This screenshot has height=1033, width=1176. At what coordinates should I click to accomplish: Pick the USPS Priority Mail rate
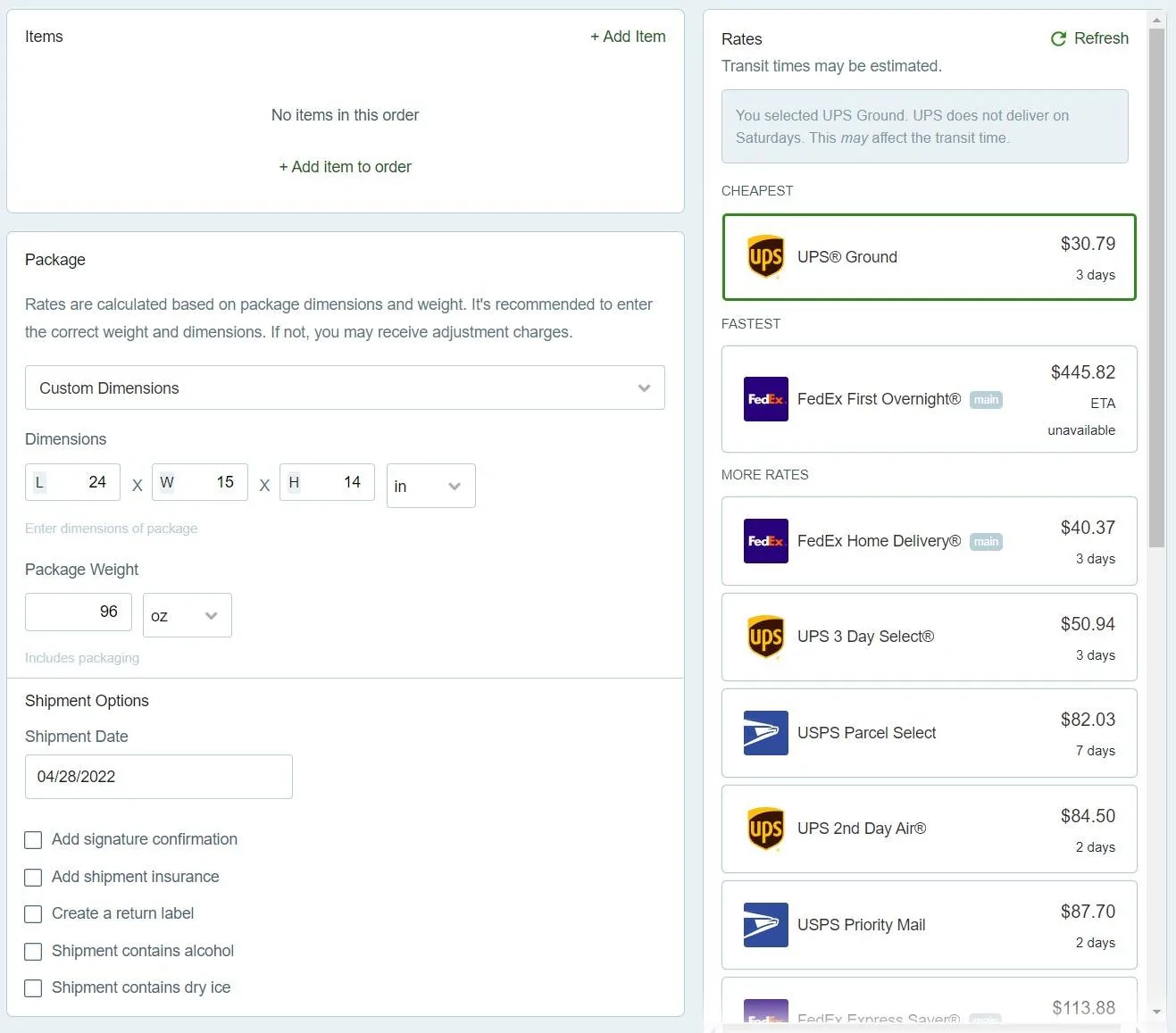(929, 925)
